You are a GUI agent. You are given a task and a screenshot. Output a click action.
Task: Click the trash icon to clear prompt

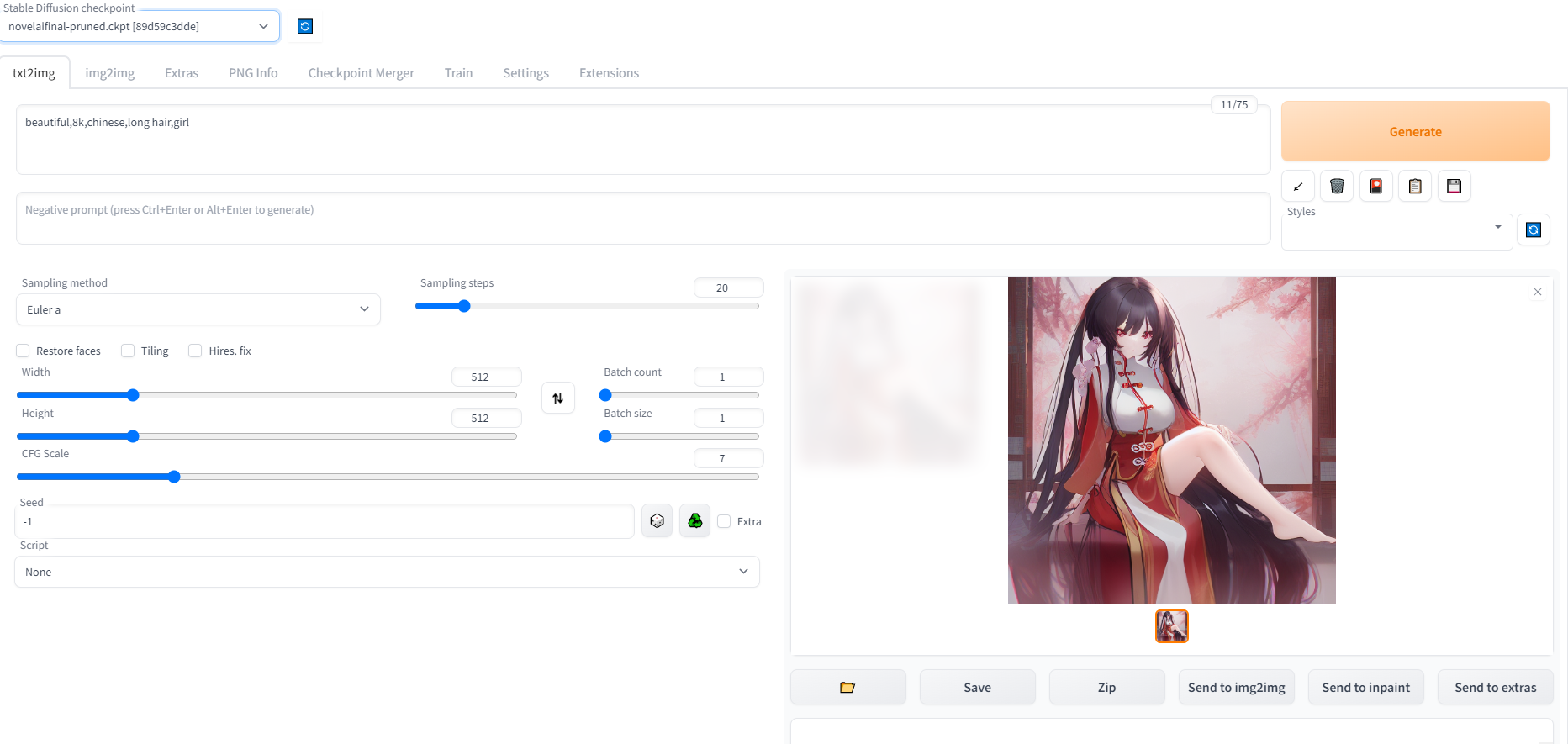(1337, 187)
